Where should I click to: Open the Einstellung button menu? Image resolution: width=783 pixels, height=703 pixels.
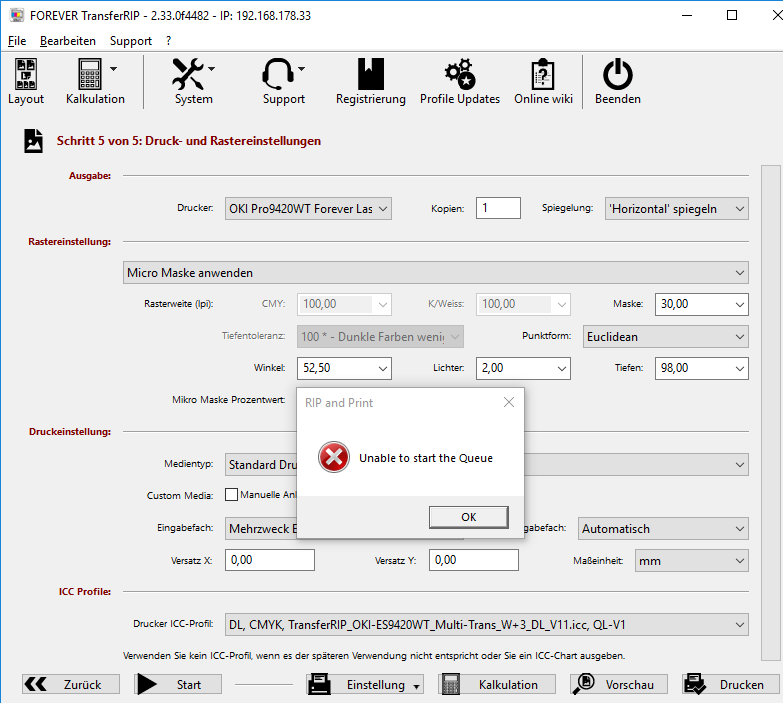pos(365,685)
